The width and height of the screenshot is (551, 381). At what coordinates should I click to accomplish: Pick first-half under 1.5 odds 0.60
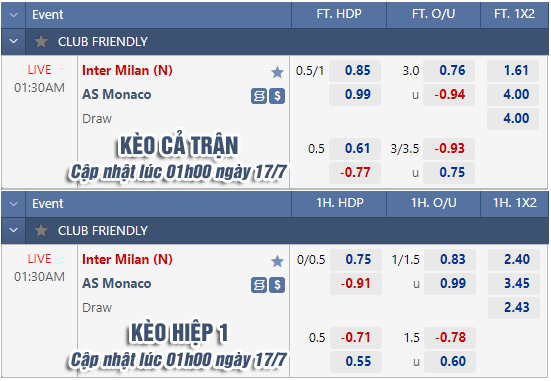pyautogui.click(x=450, y=362)
